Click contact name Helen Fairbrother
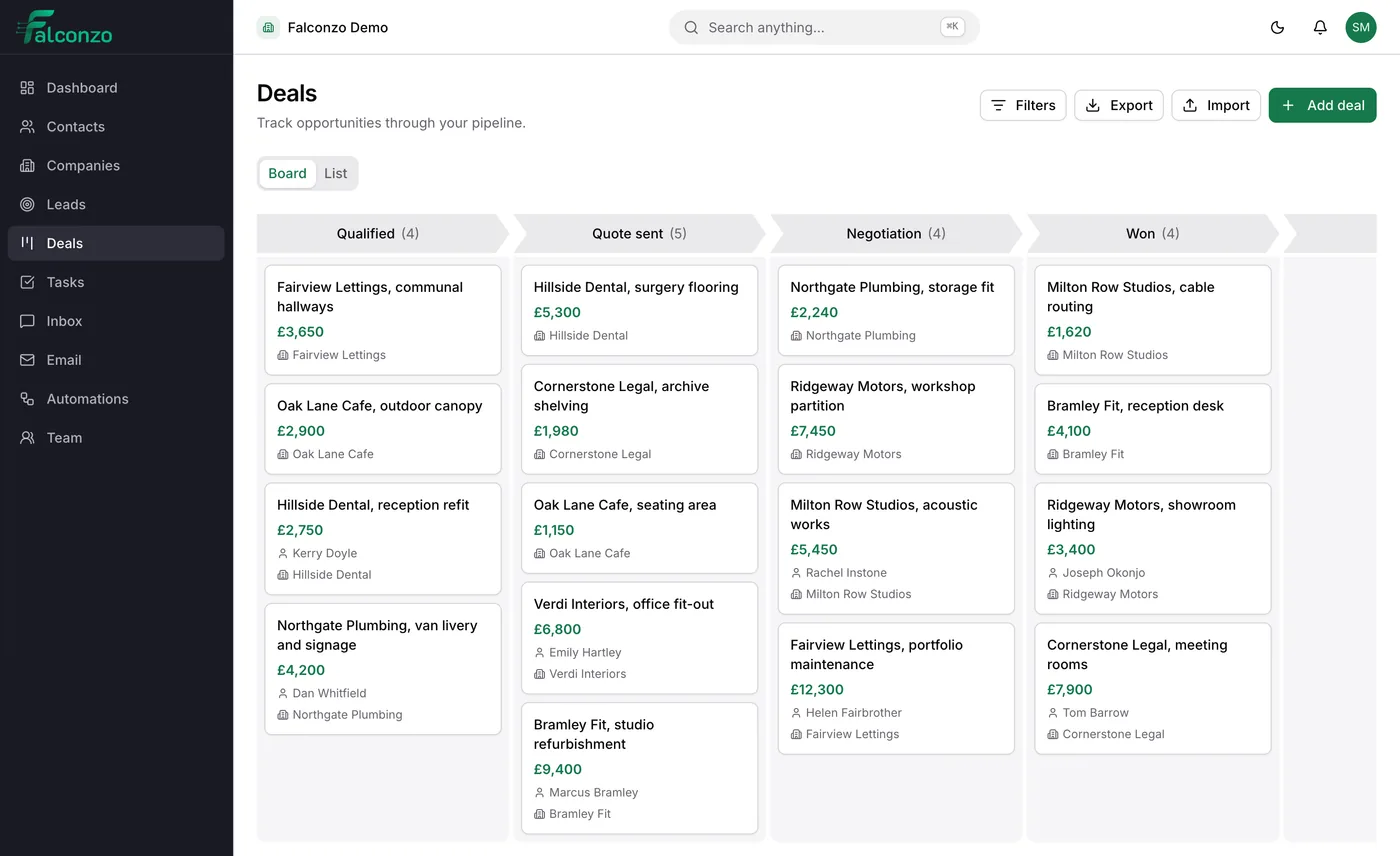The width and height of the screenshot is (1400, 856). pyautogui.click(x=854, y=713)
